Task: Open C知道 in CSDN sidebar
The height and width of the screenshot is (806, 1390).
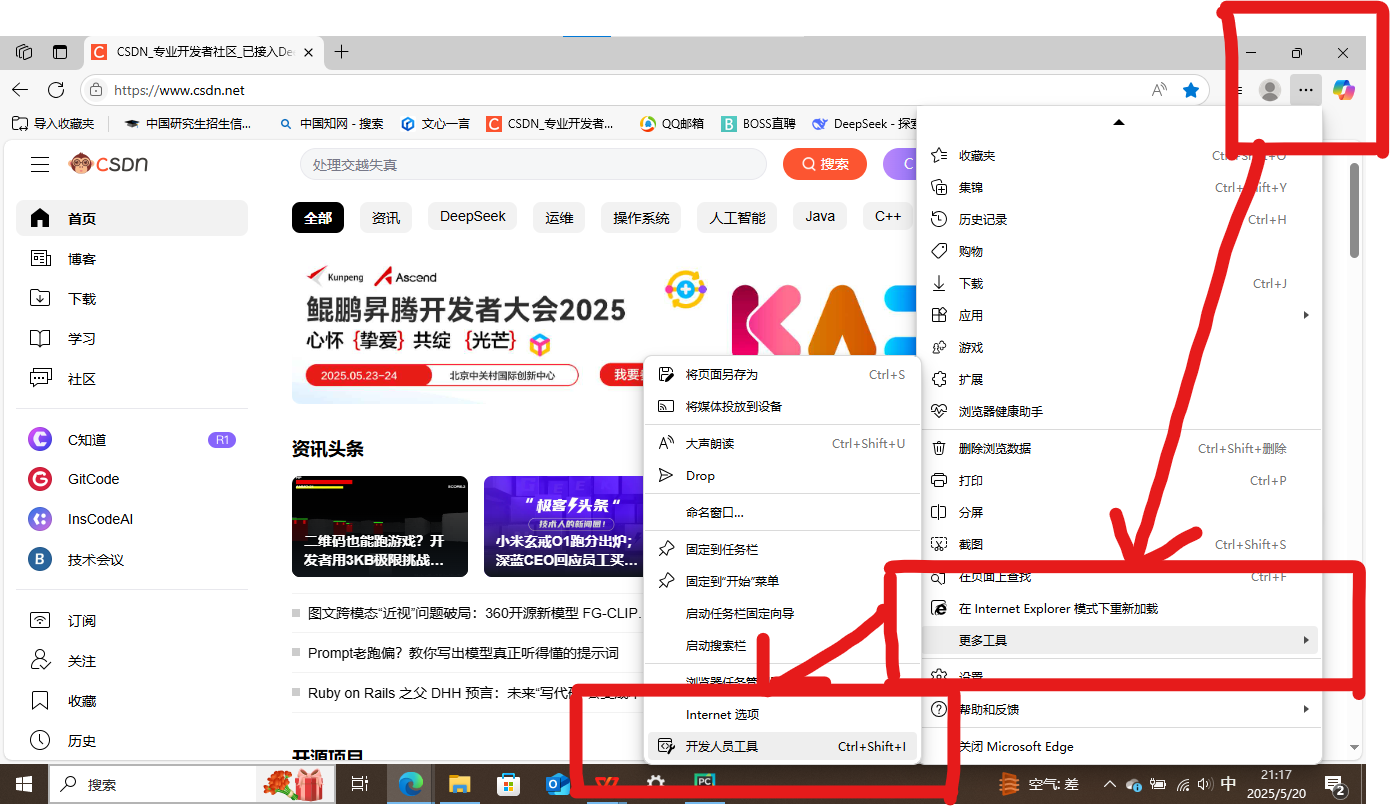Action: click(x=132, y=439)
